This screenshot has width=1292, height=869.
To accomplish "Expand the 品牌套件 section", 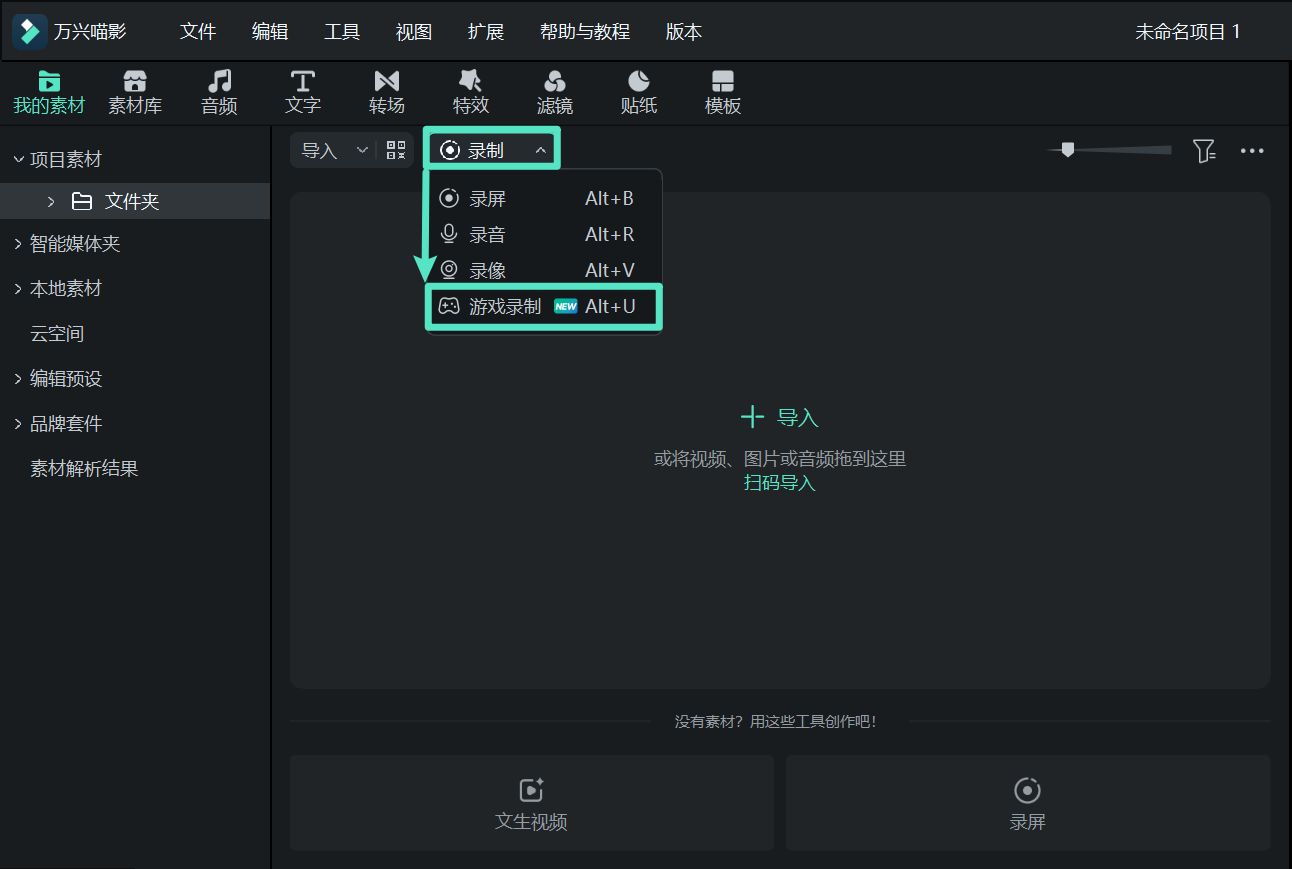I will (17, 424).
